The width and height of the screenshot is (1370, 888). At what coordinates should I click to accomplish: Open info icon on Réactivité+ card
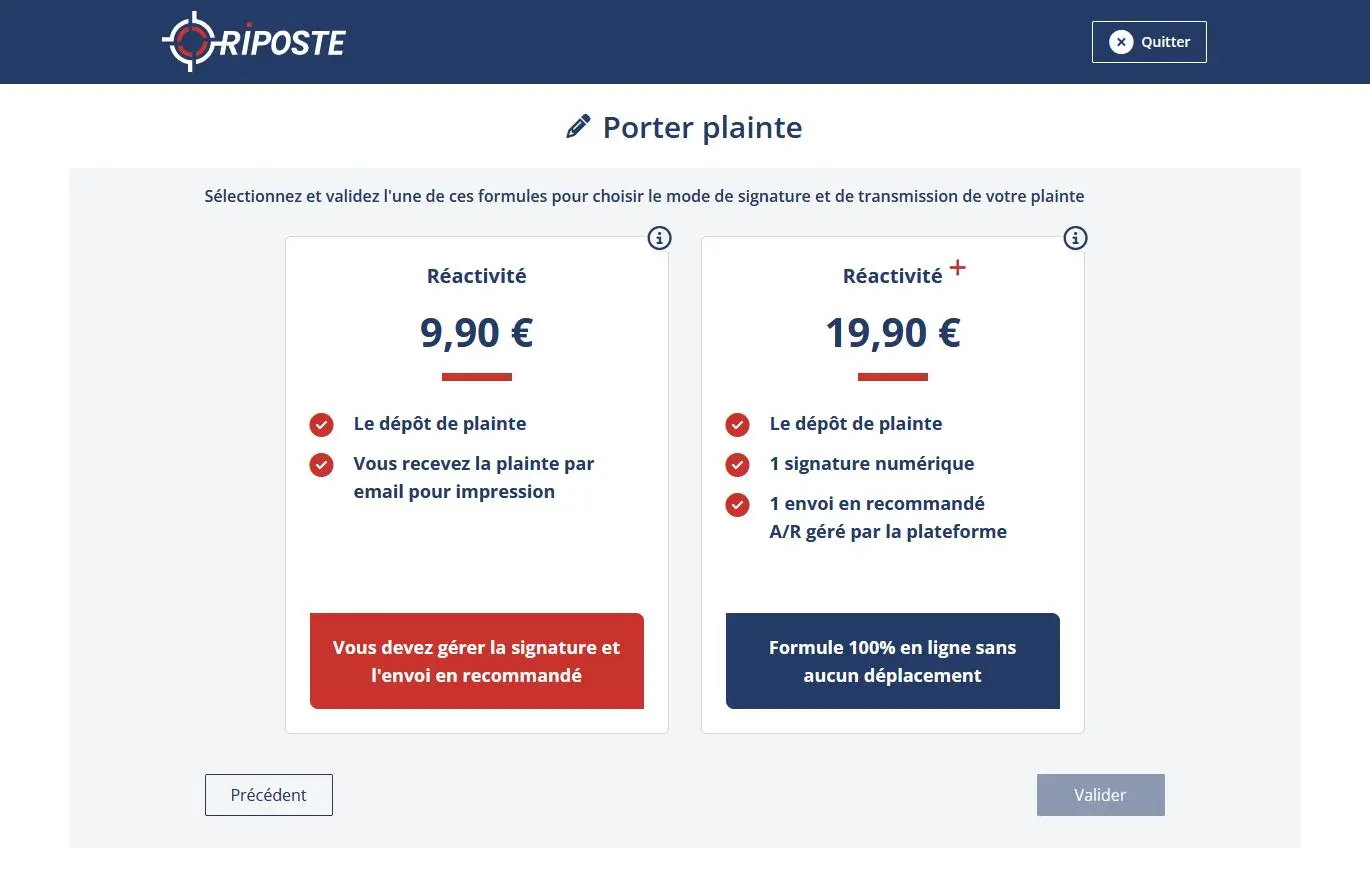pos(1075,238)
